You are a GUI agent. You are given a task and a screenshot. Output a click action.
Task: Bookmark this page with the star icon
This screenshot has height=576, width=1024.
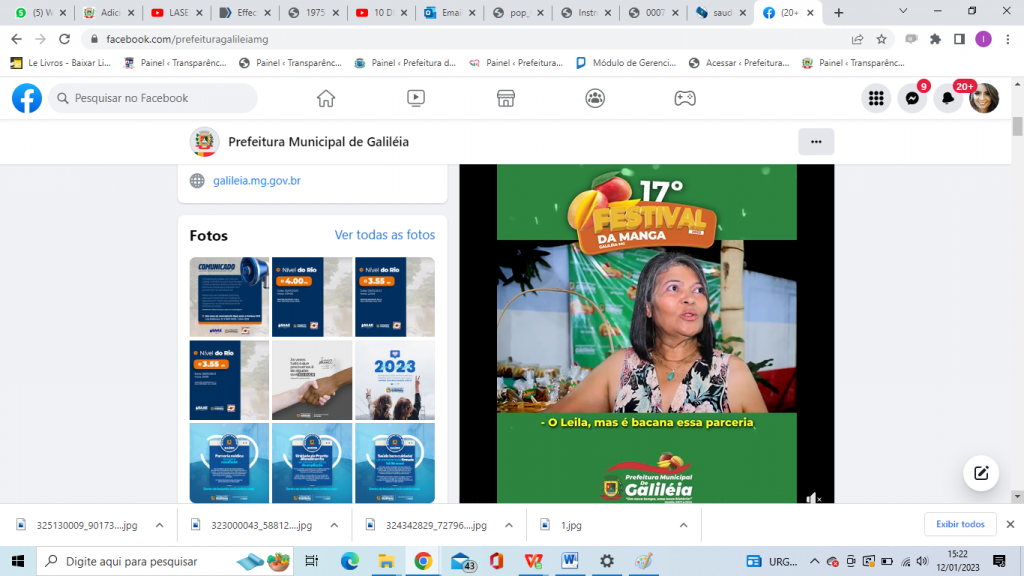(x=882, y=39)
